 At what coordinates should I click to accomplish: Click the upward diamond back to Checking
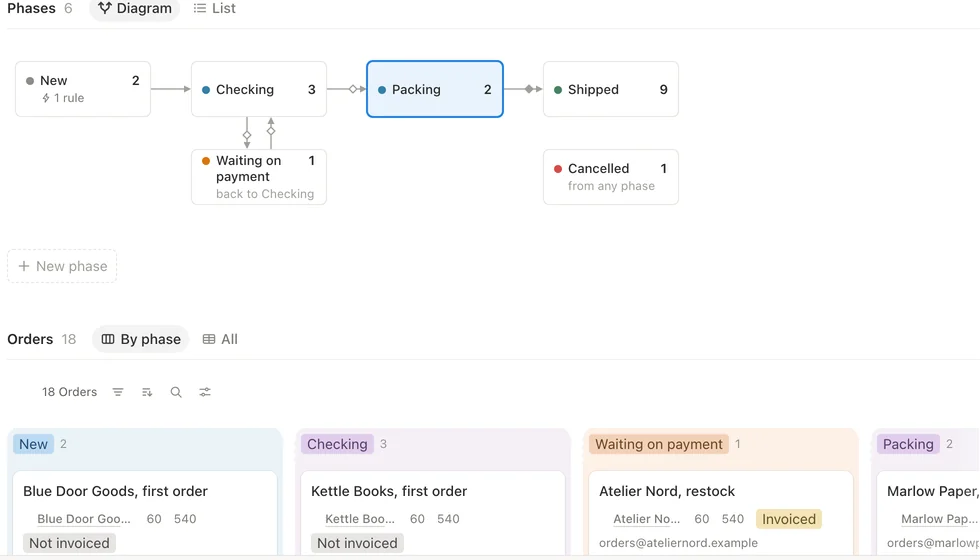point(271,131)
